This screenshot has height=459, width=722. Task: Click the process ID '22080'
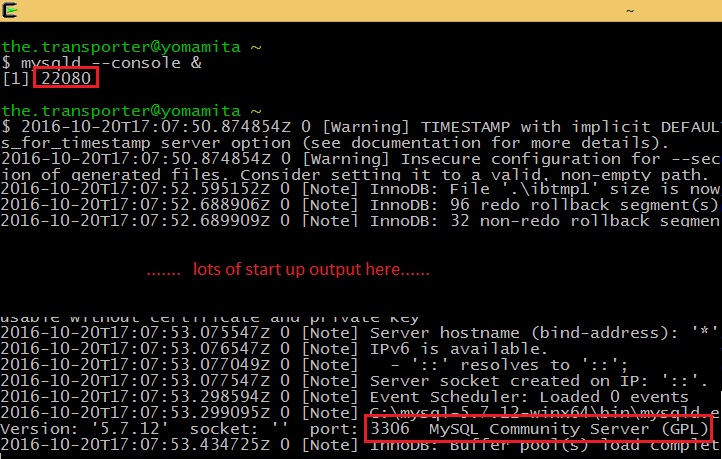coord(66,78)
